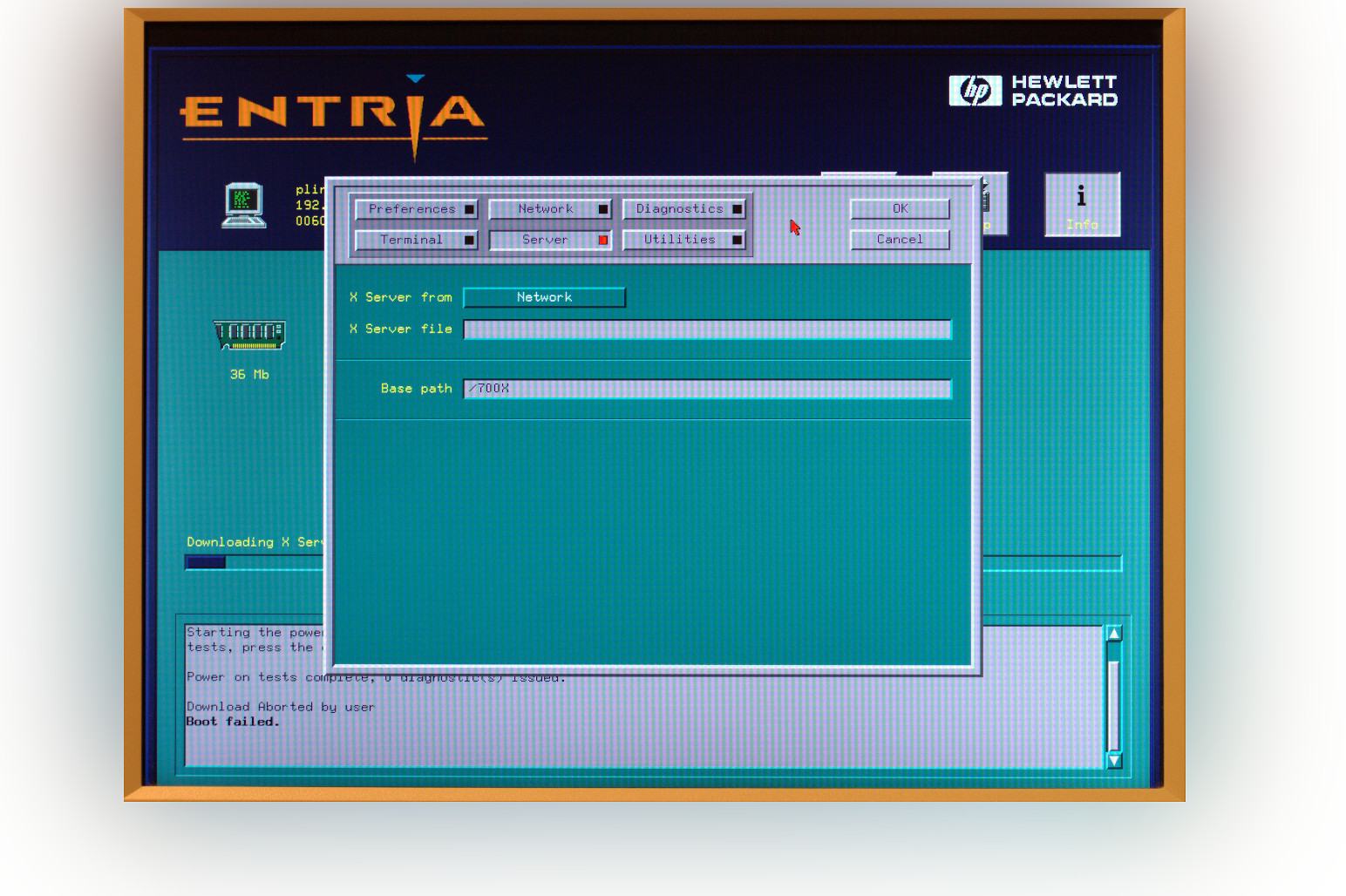
Task: Click the scrollbar up arrow in log
Action: pos(1113,634)
